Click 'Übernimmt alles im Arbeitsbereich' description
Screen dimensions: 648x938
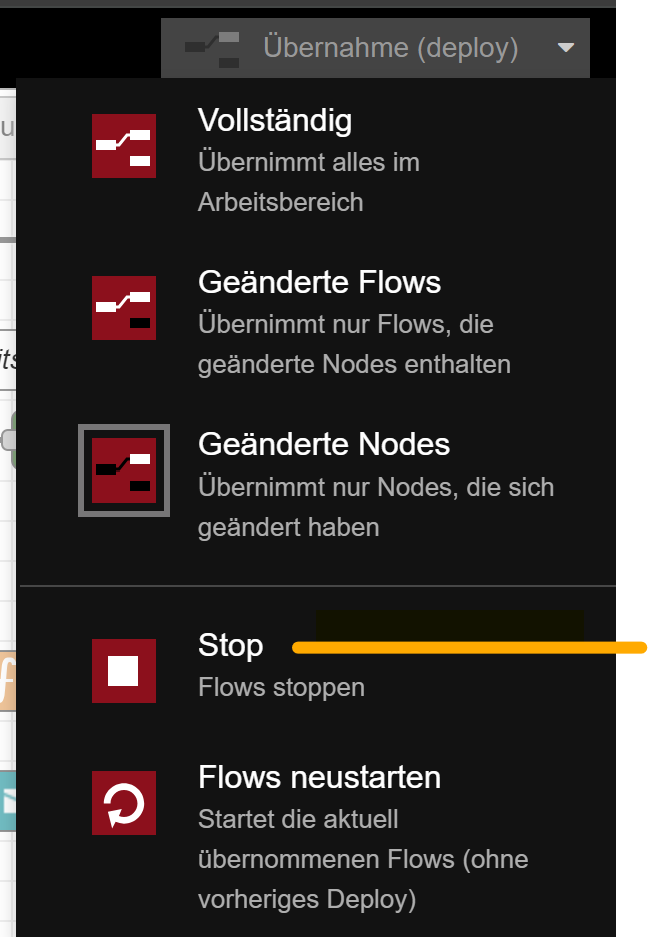pyautogui.click(x=309, y=182)
